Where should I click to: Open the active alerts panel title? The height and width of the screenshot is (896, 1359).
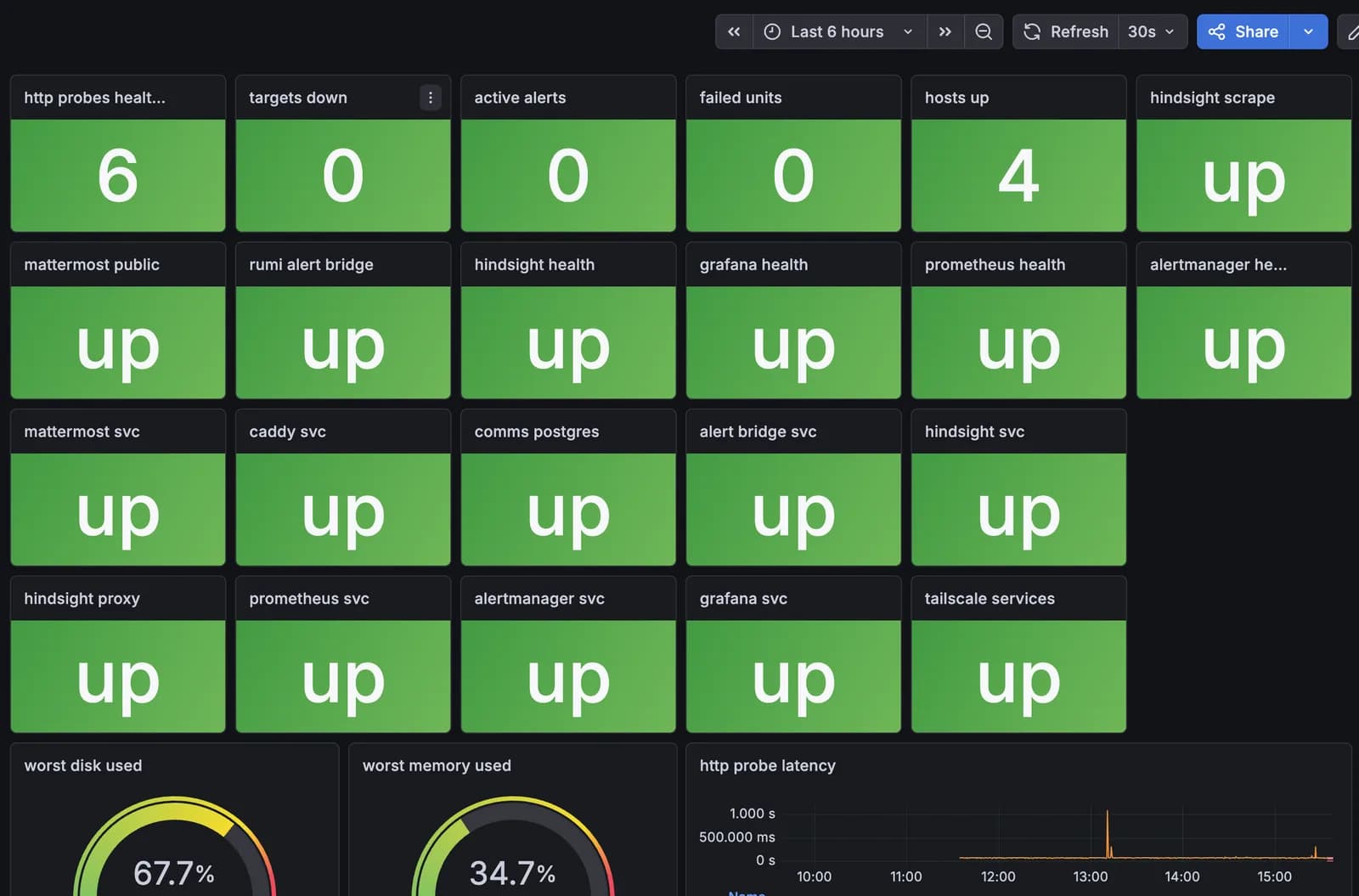coord(520,98)
